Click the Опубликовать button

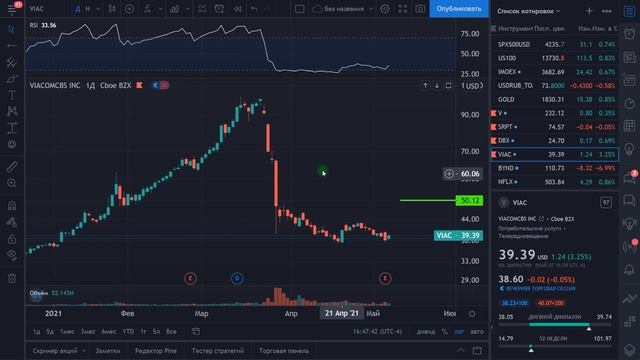pos(459,9)
